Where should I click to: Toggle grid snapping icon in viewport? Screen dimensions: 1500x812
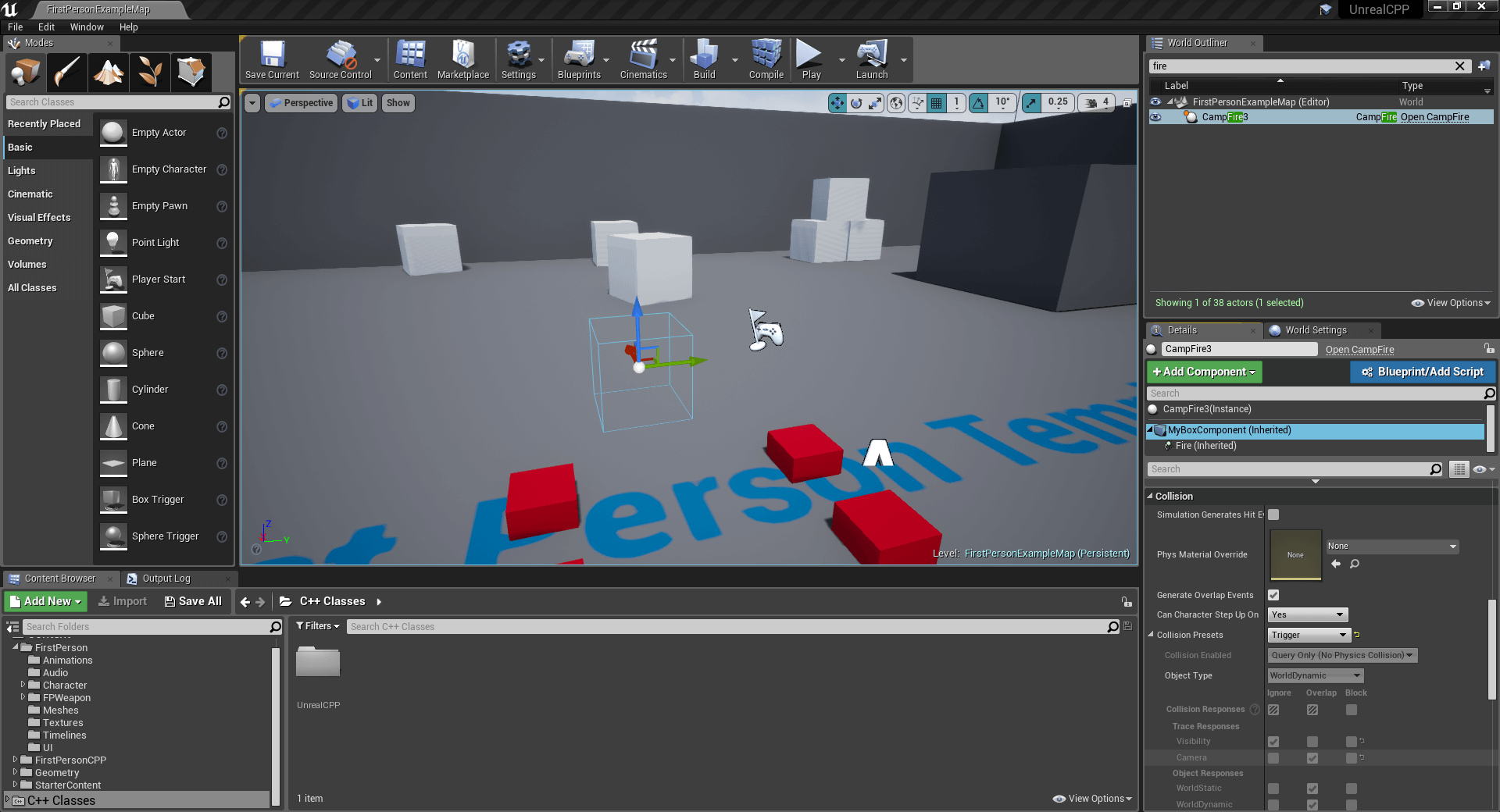point(936,103)
